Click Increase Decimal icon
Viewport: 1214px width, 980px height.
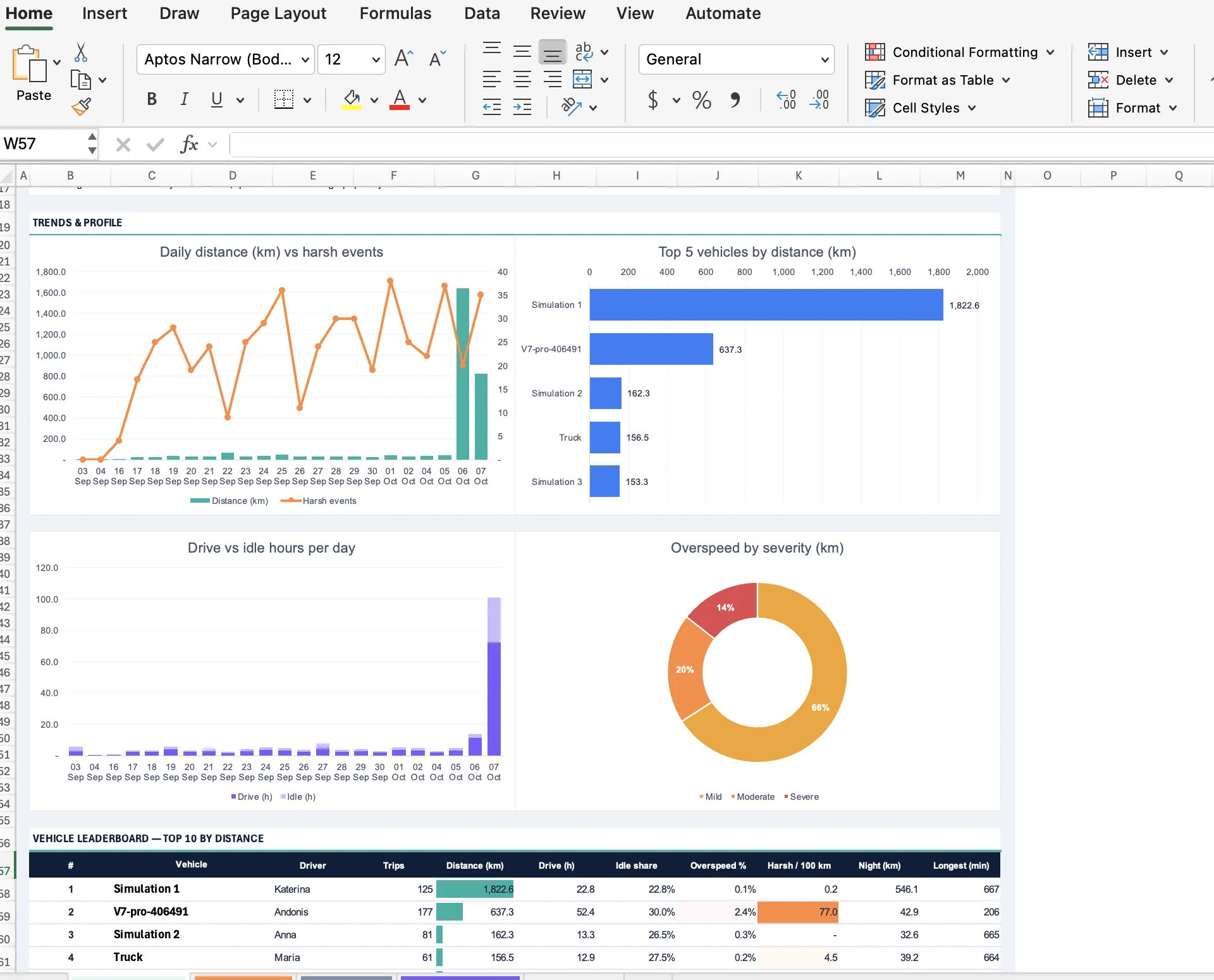point(786,100)
